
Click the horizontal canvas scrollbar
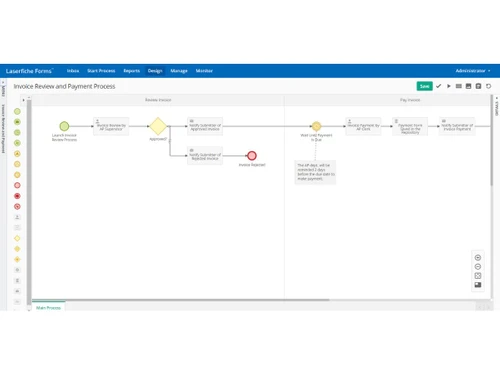click(181, 300)
